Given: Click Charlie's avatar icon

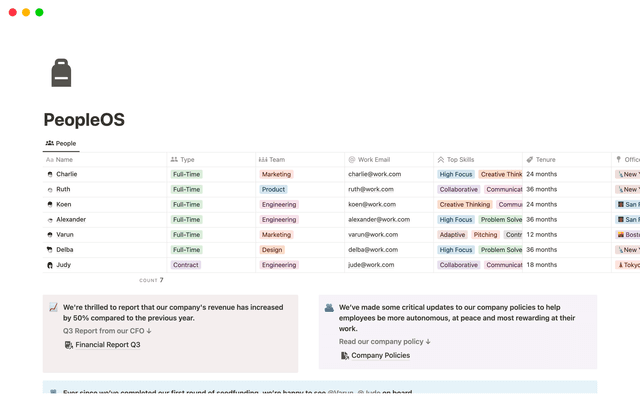Looking at the screenshot, I should 50,174.
